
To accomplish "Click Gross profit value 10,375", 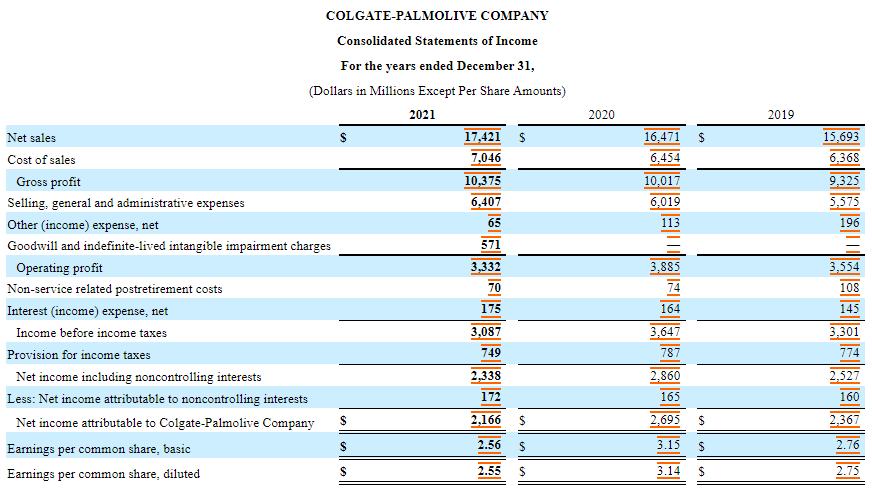I will [482, 181].
